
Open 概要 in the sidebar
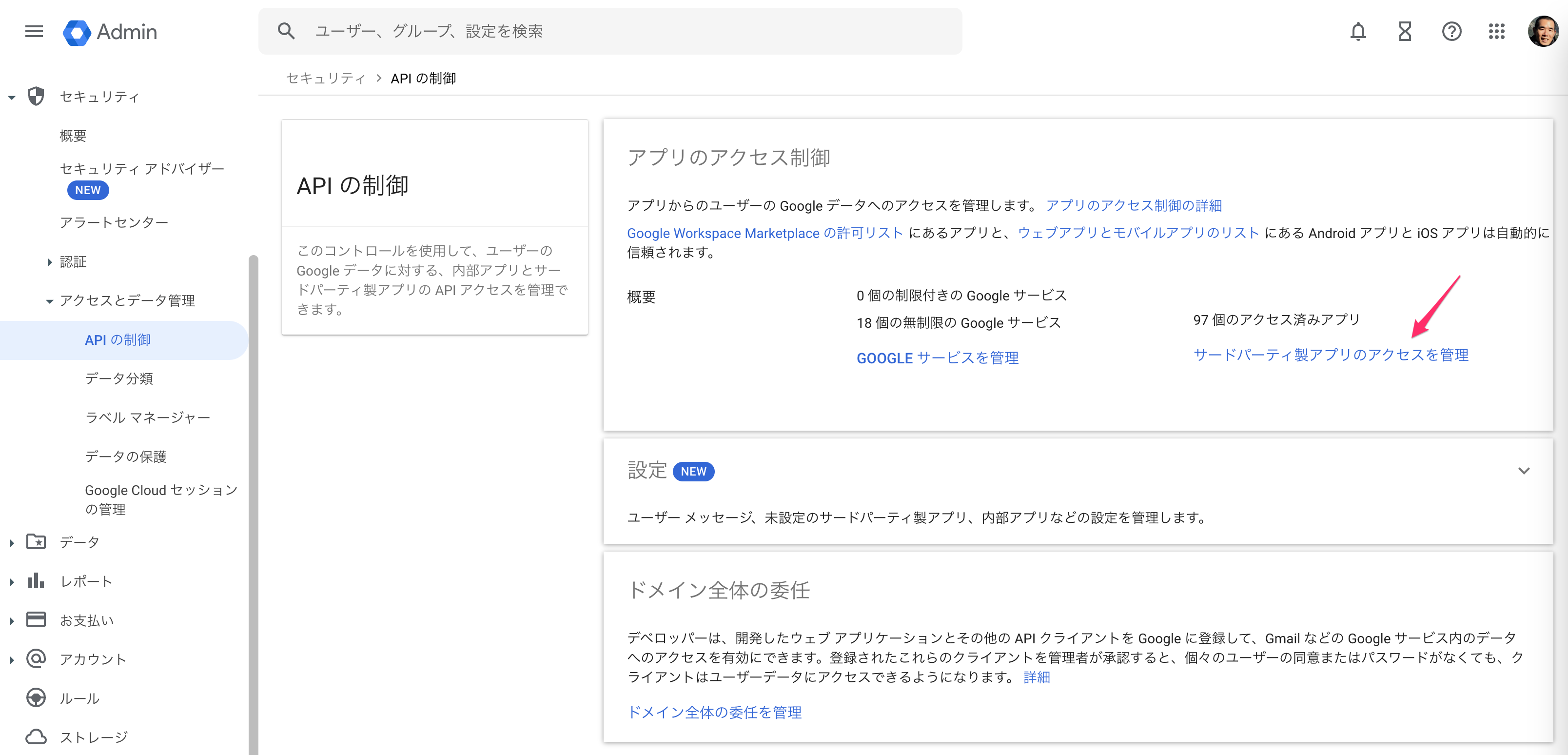(x=73, y=136)
